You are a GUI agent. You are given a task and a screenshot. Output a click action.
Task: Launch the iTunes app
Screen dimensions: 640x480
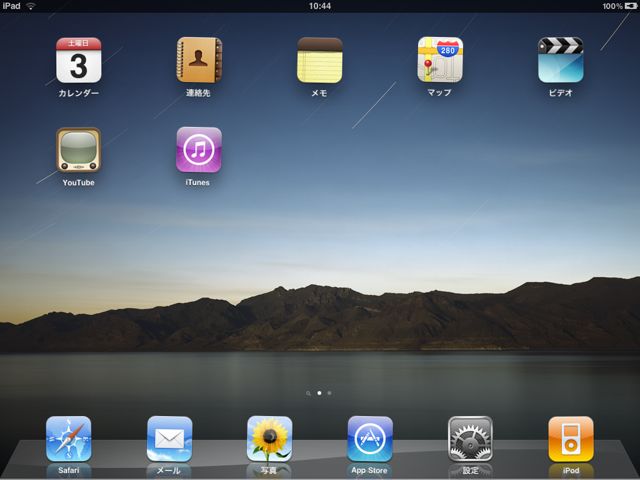tap(199, 150)
